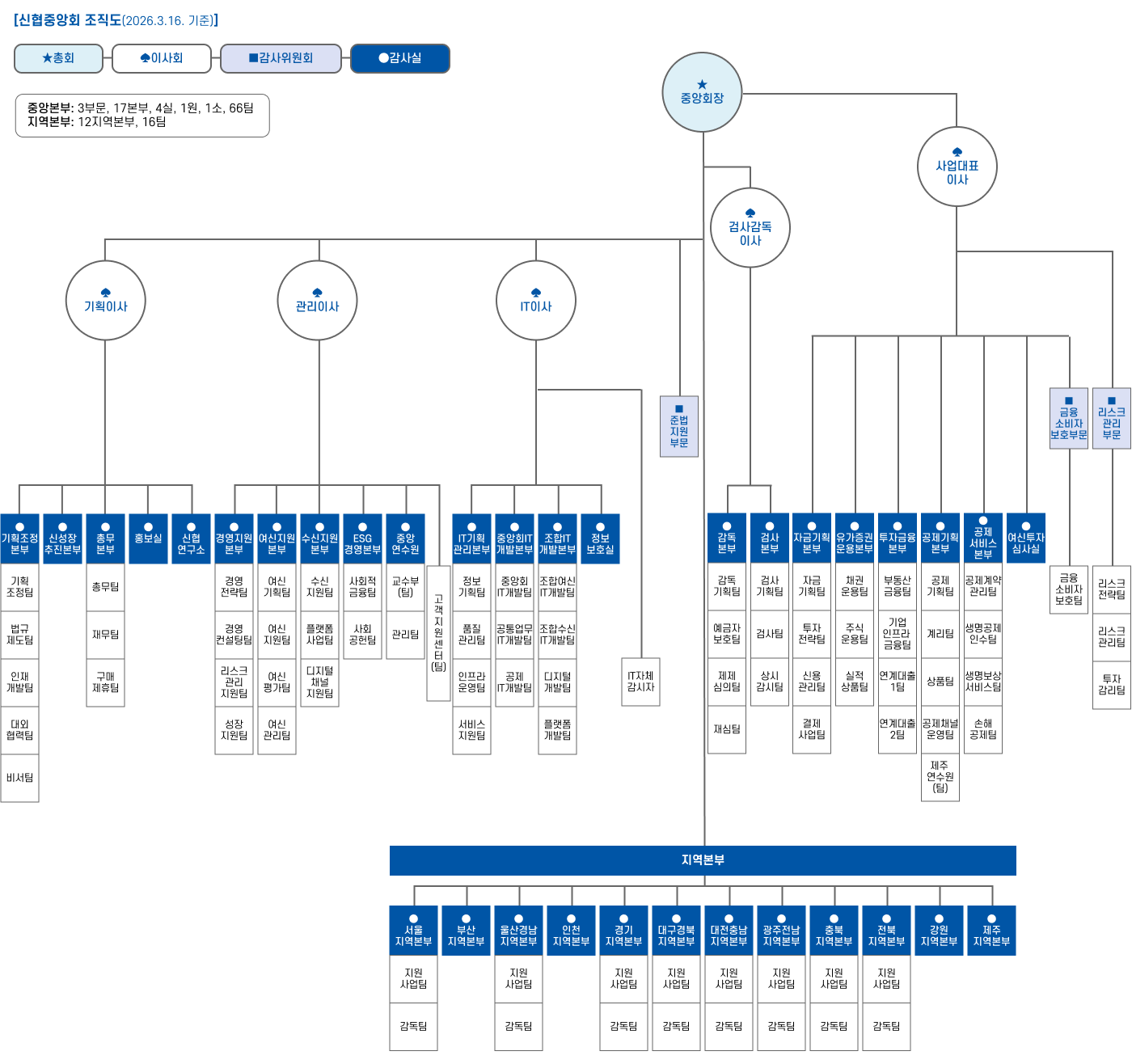This screenshot has width=1132, height=1064.
Task: Select the 제주연수원 team box
Action: click(940, 777)
